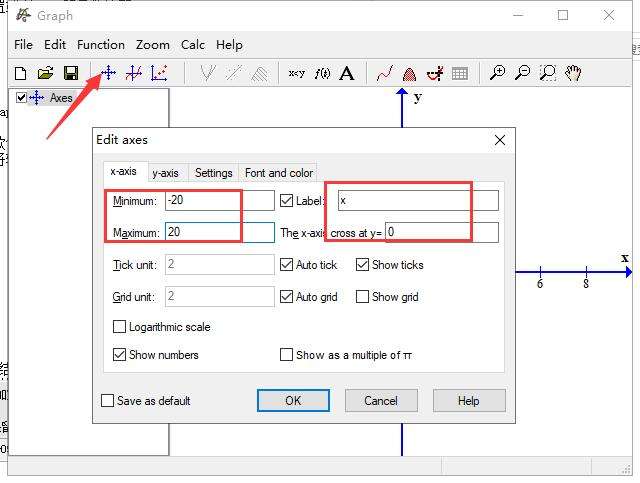Insert a text label with the A icon
This screenshot has width=640, height=483.
click(x=347, y=73)
